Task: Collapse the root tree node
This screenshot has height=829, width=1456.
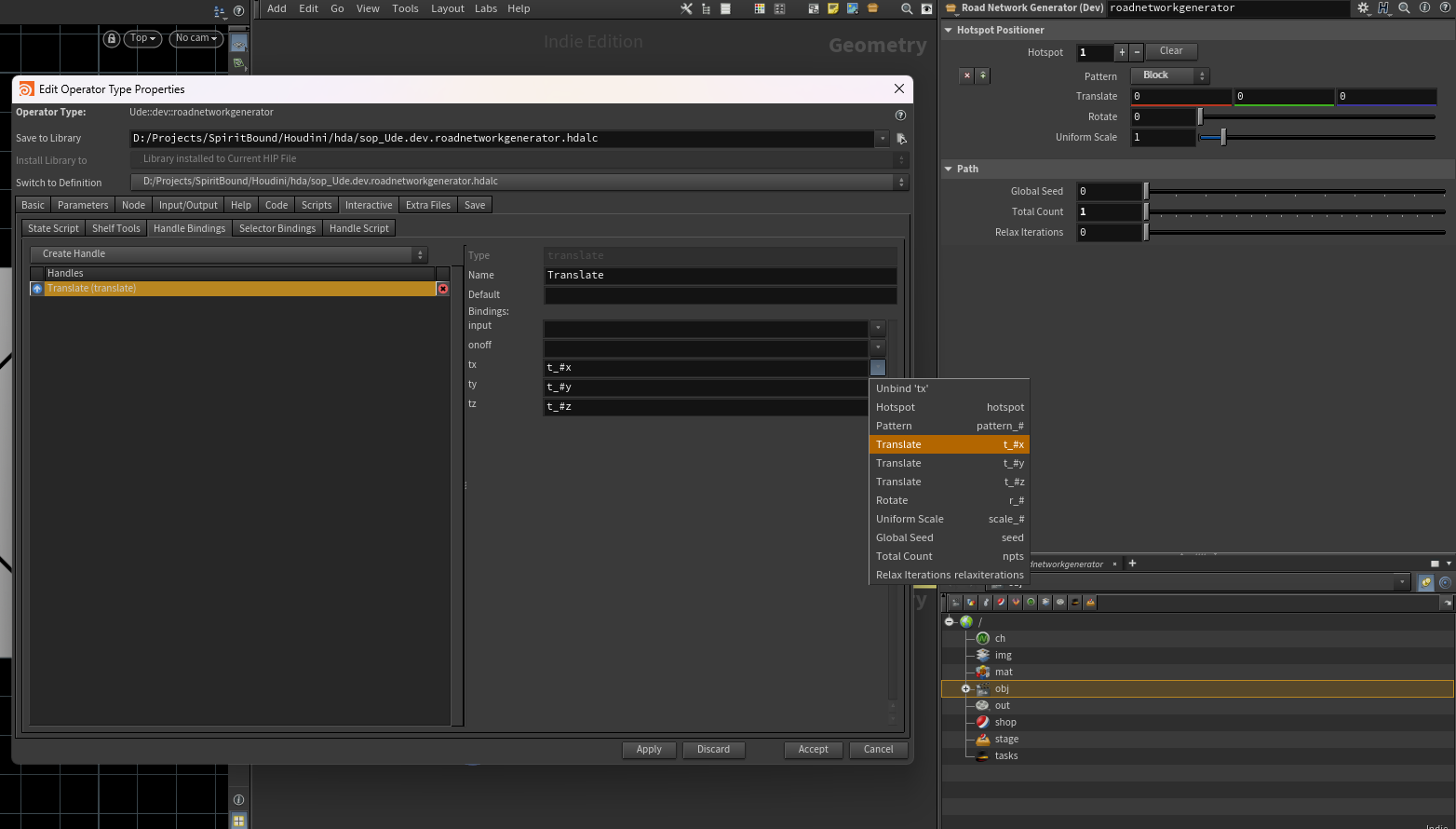Action: (x=949, y=621)
